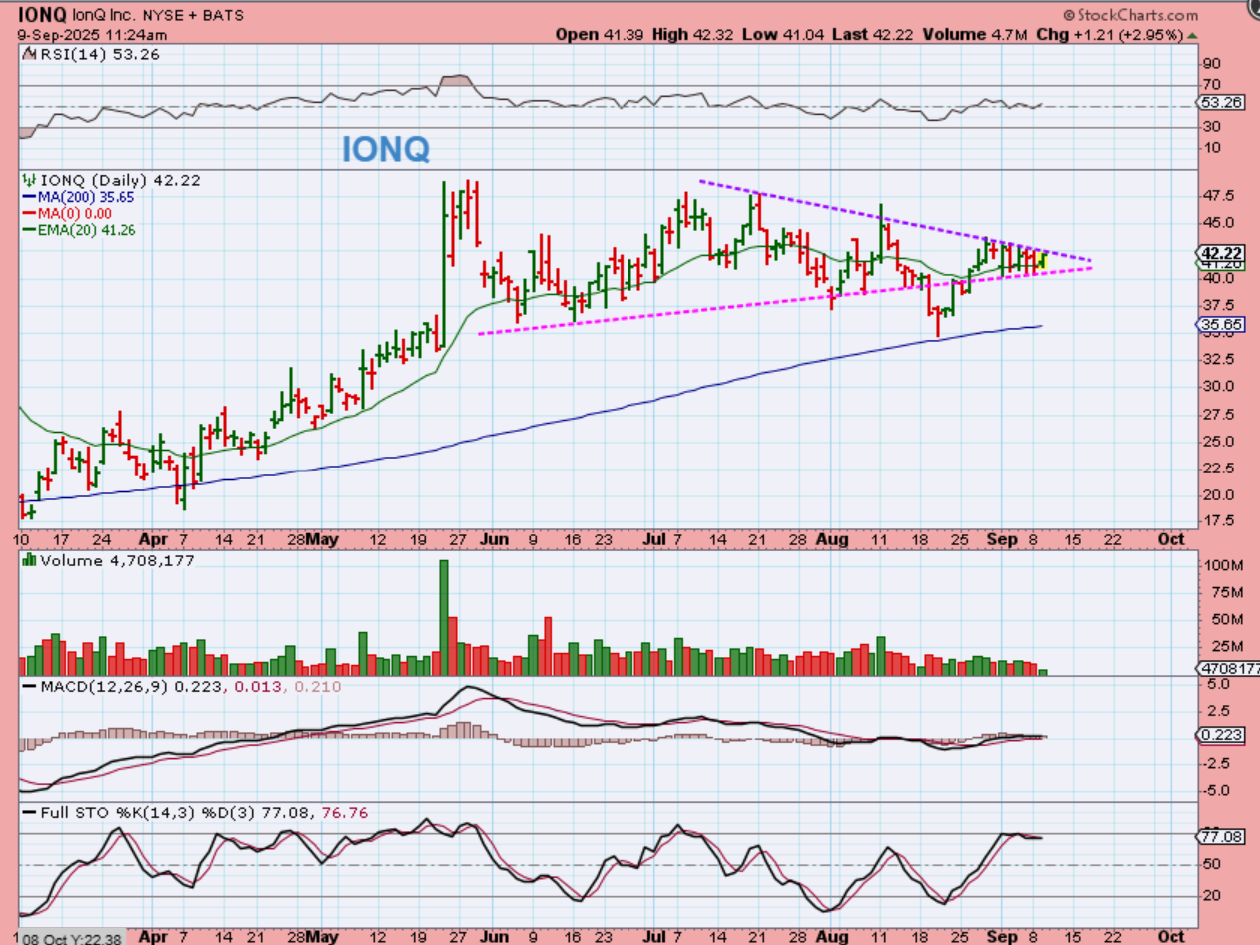The height and width of the screenshot is (945, 1260).
Task: Click the 35.65 moving average tag on the price axis
Action: pyautogui.click(x=1221, y=324)
